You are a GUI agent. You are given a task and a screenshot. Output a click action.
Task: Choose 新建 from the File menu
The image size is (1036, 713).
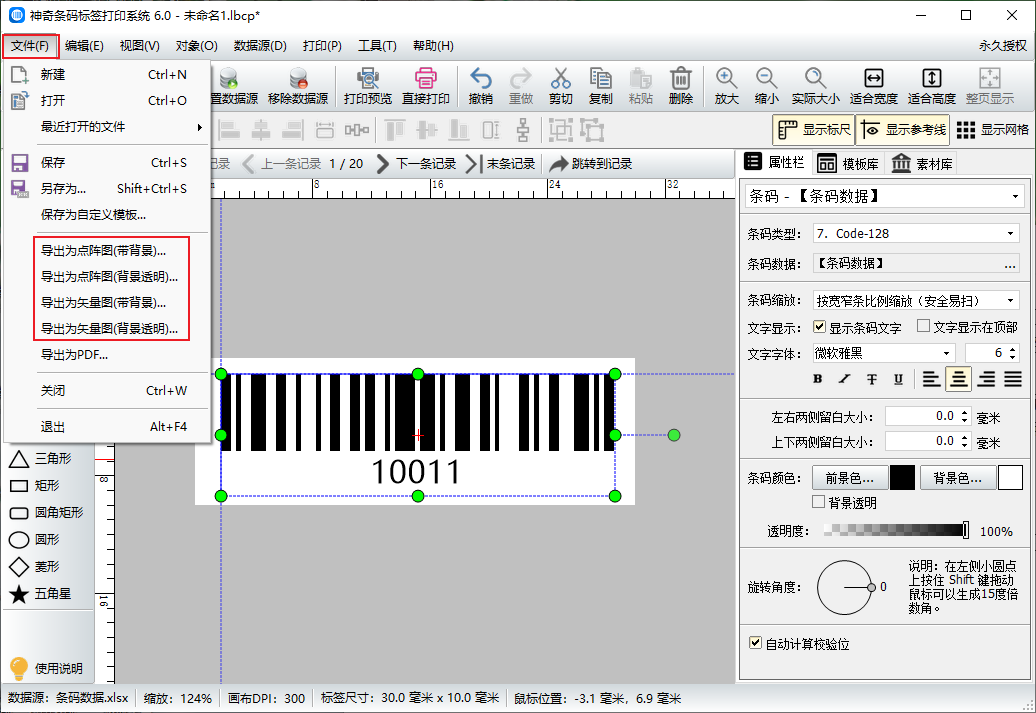coord(108,75)
